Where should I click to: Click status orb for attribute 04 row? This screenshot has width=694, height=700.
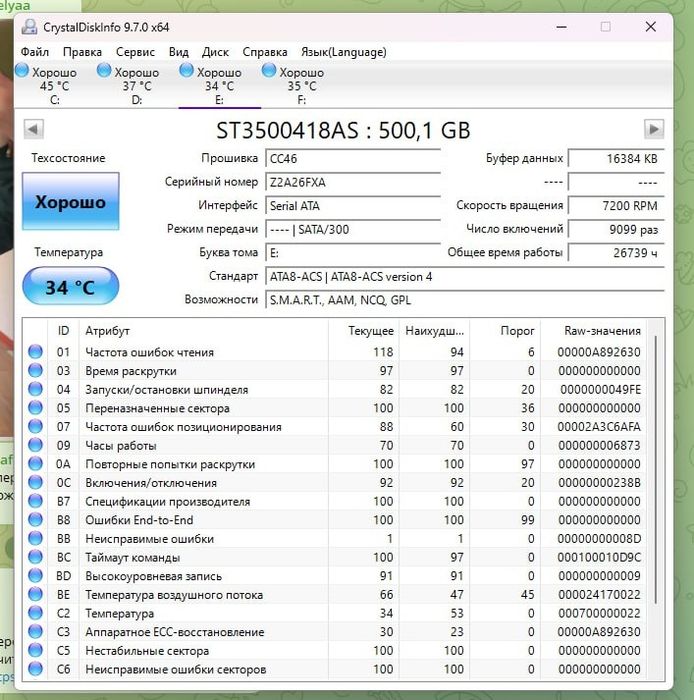click(35, 389)
